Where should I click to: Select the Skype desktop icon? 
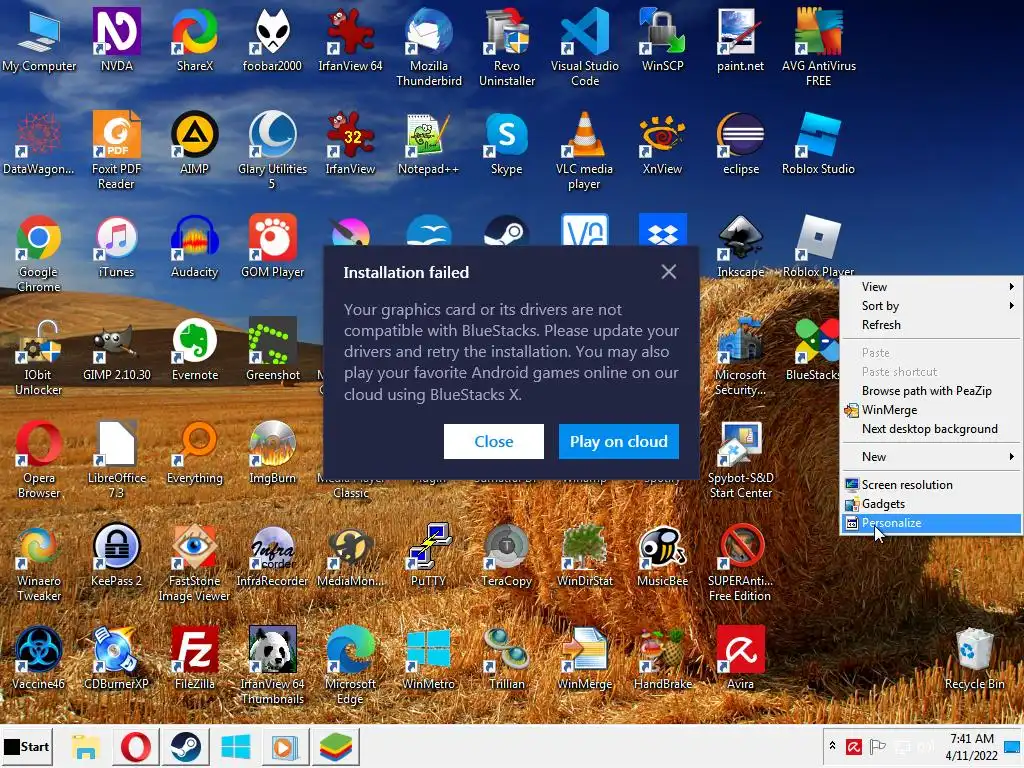(x=507, y=142)
